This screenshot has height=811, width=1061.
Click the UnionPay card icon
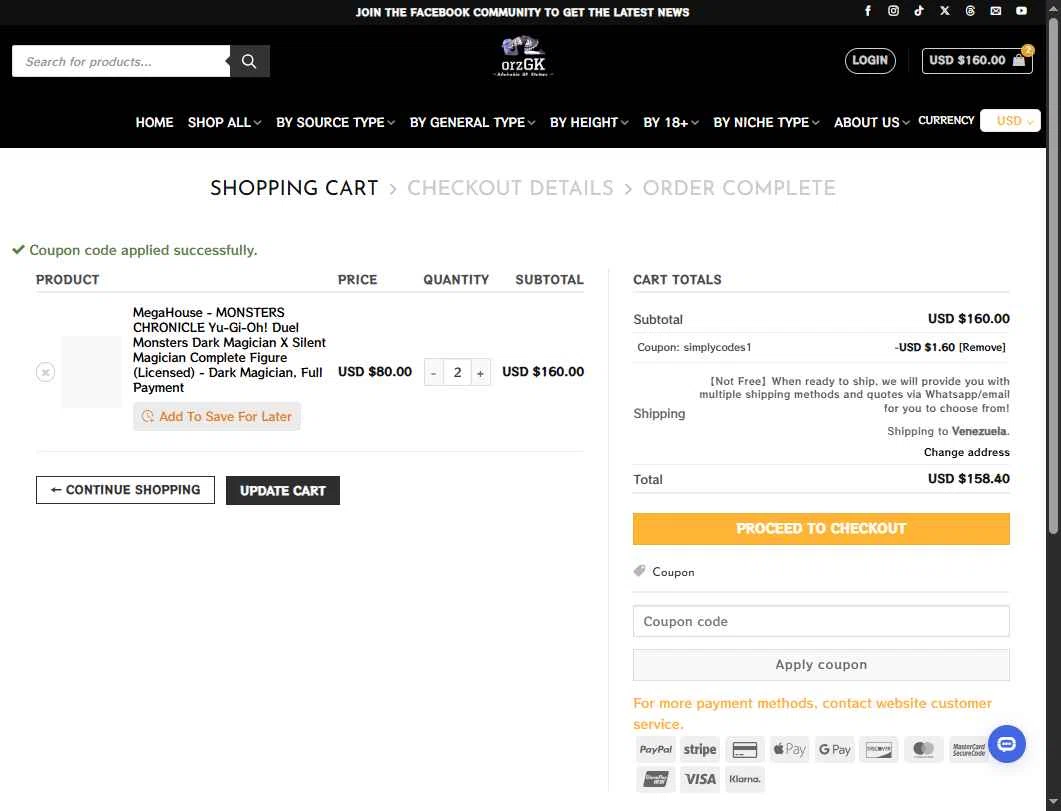(656, 779)
